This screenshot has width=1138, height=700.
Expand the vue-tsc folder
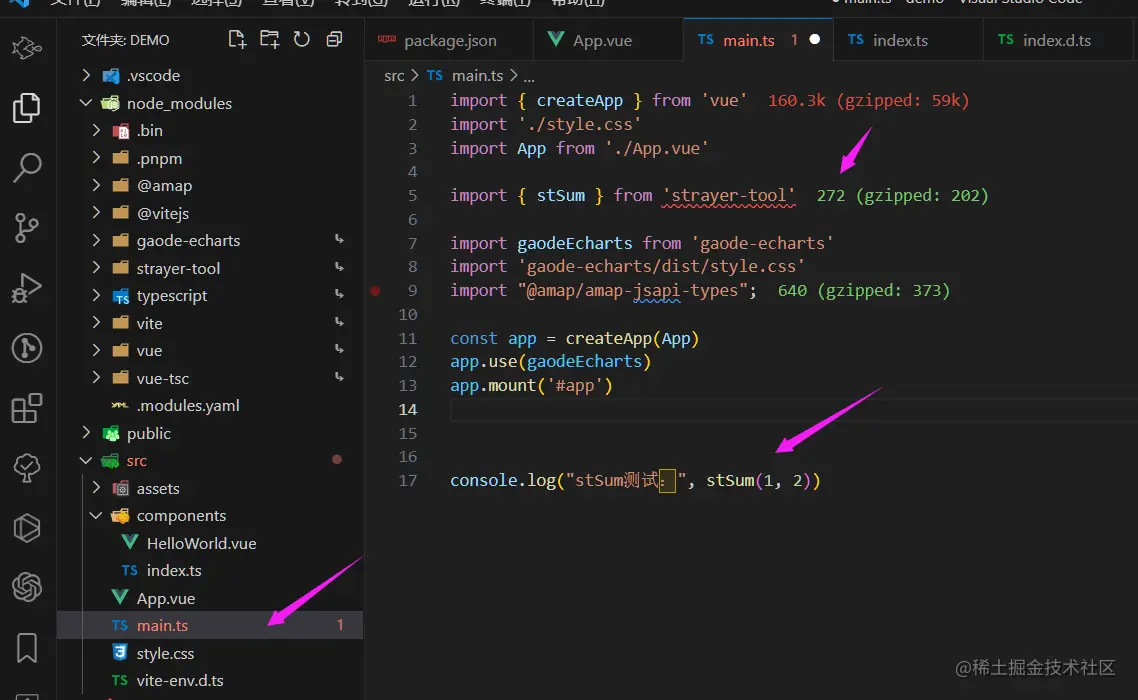(x=97, y=378)
